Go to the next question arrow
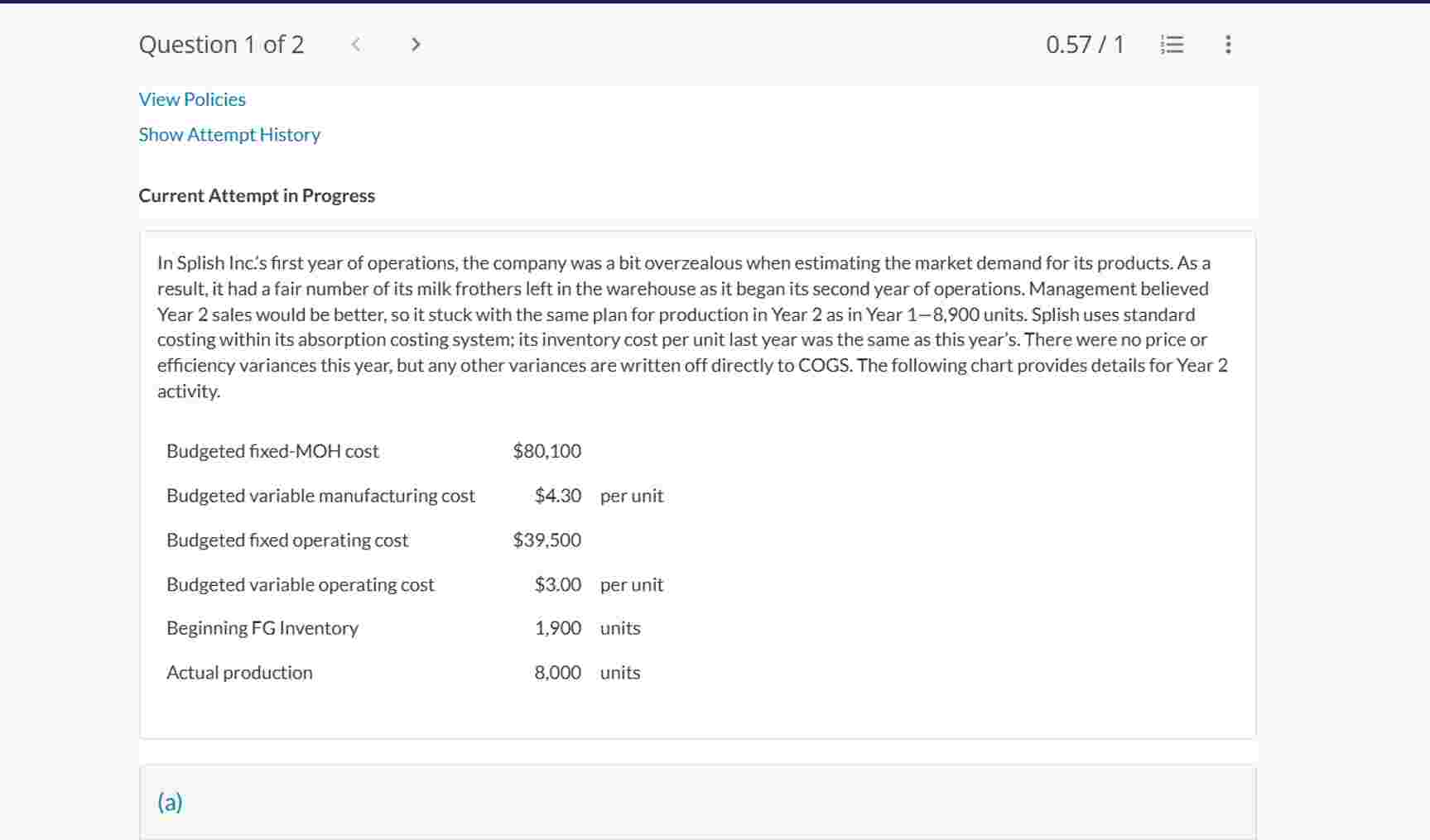The image size is (1430, 840). [416, 45]
